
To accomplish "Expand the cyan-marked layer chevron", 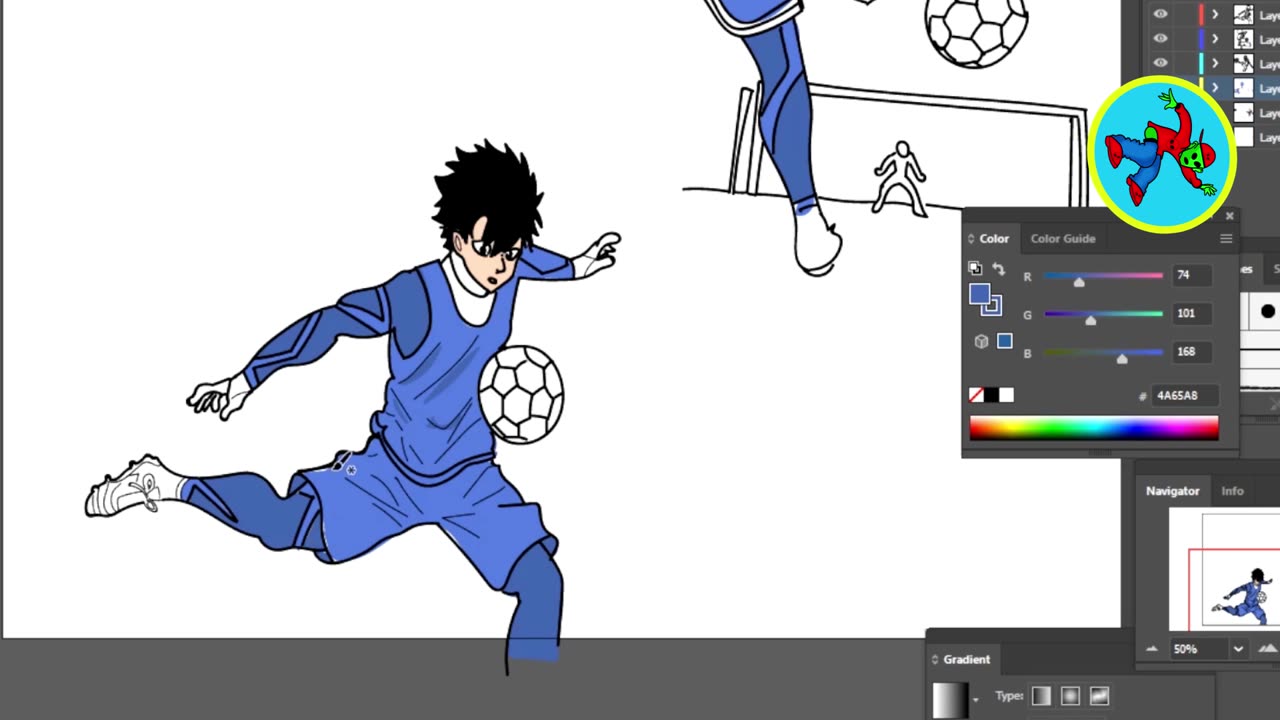I will pyautogui.click(x=1215, y=63).
